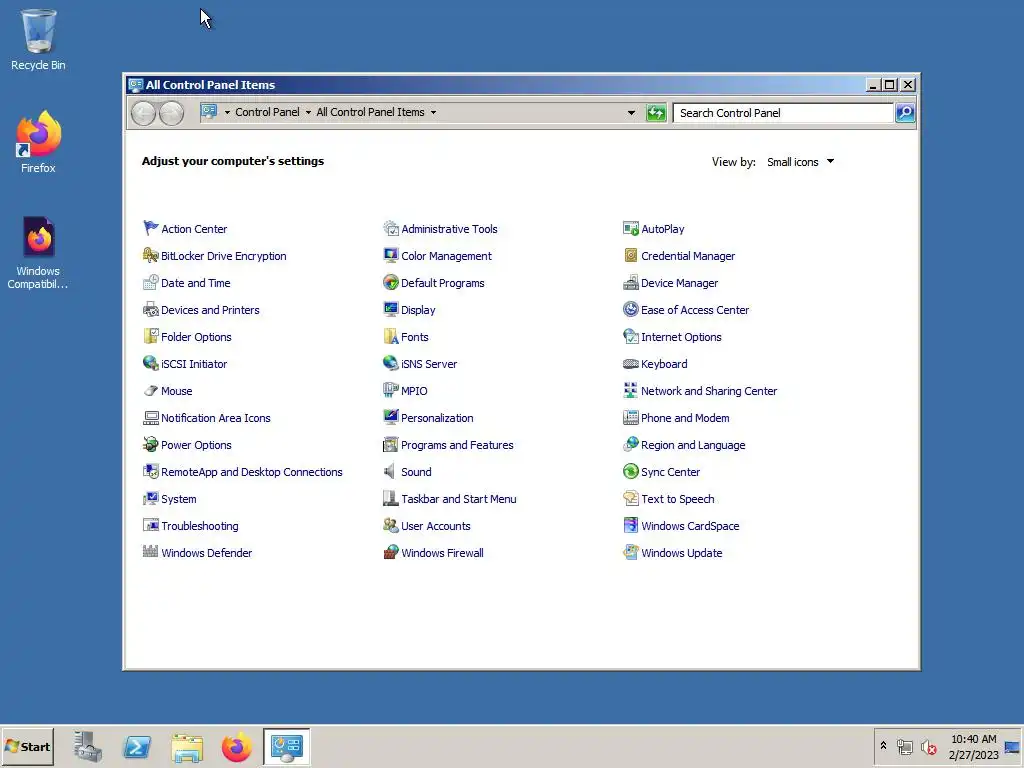Click the Color Management icon
The width and height of the screenshot is (1024, 768).
point(391,255)
